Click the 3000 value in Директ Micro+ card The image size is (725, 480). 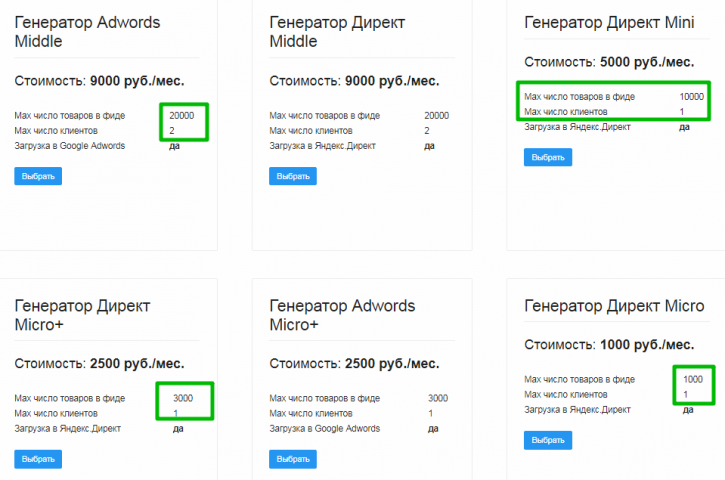tap(183, 398)
